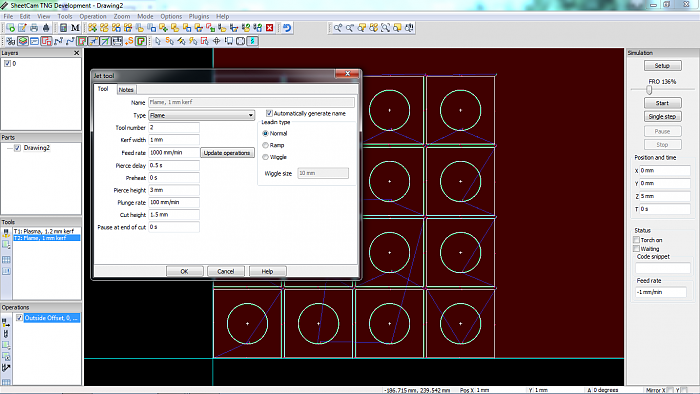The height and width of the screenshot is (394, 700).
Task: Click the jet cutting operation icon in Operations panel
Action: coord(6,323)
